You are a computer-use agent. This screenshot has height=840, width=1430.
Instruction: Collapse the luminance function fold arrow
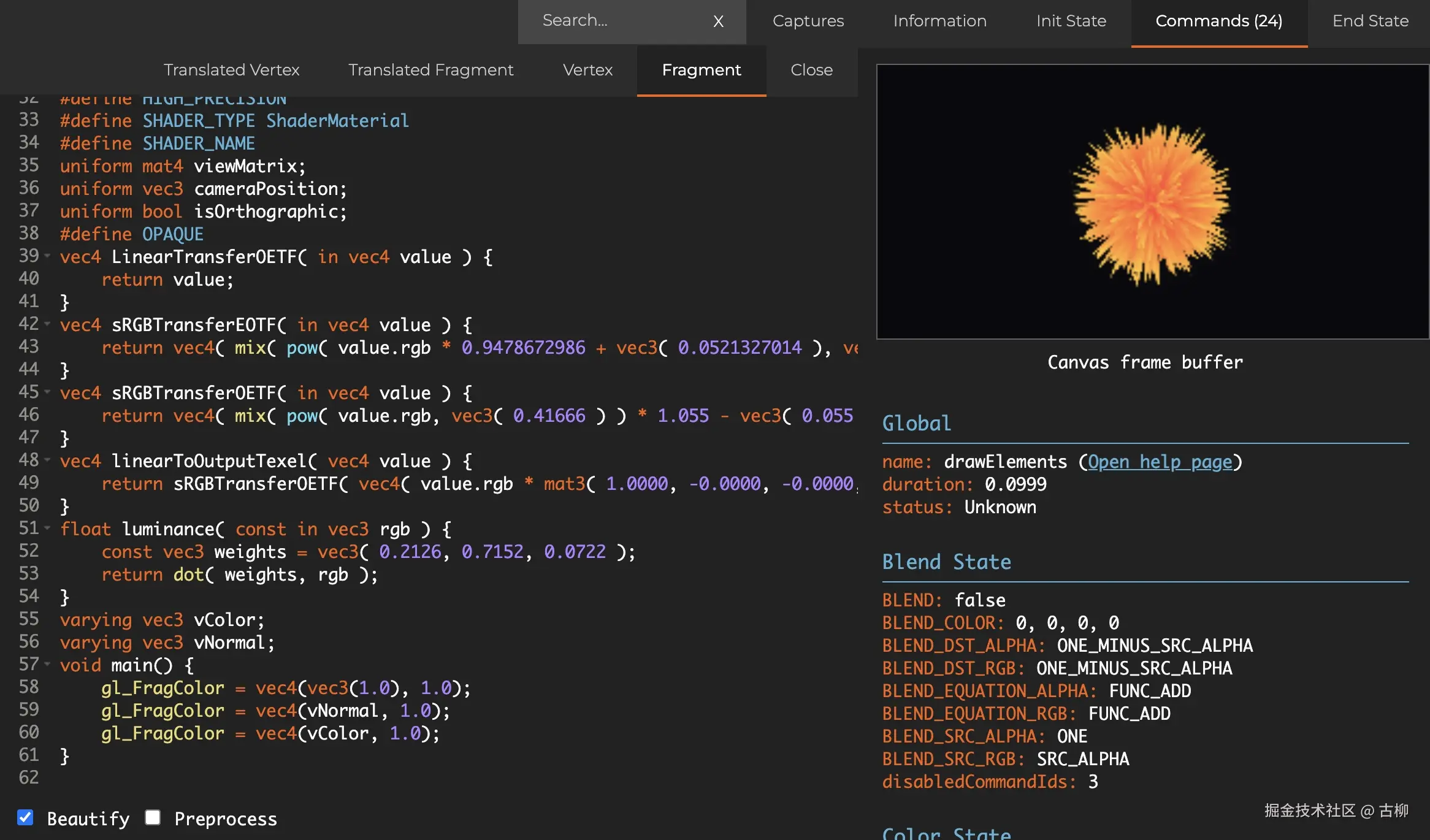47,528
